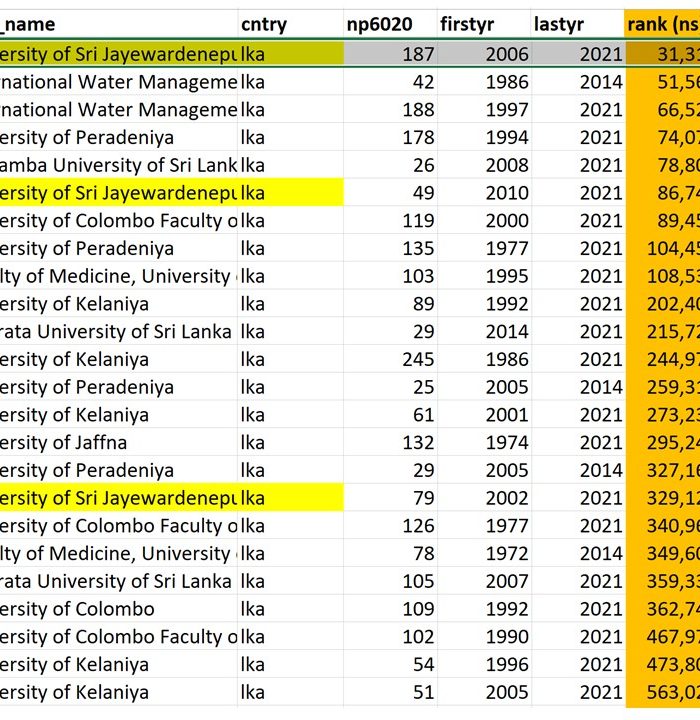Select the rank cell starting with 295
700x720 pixels.
click(x=662, y=442)
